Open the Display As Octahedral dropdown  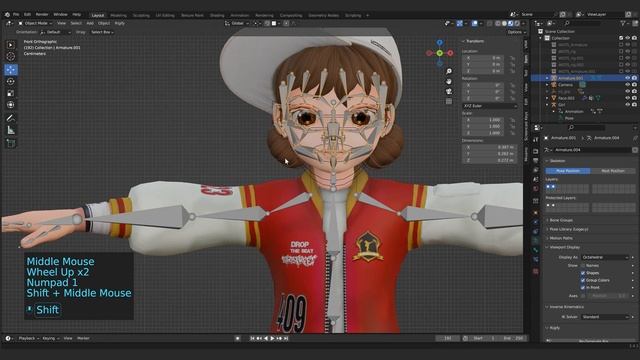coord(605,258)
